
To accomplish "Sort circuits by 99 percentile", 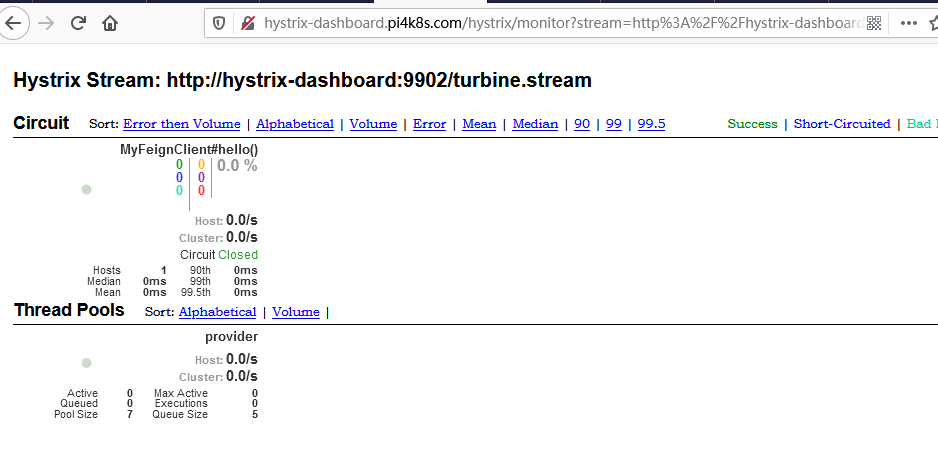I will pos(614,124).
